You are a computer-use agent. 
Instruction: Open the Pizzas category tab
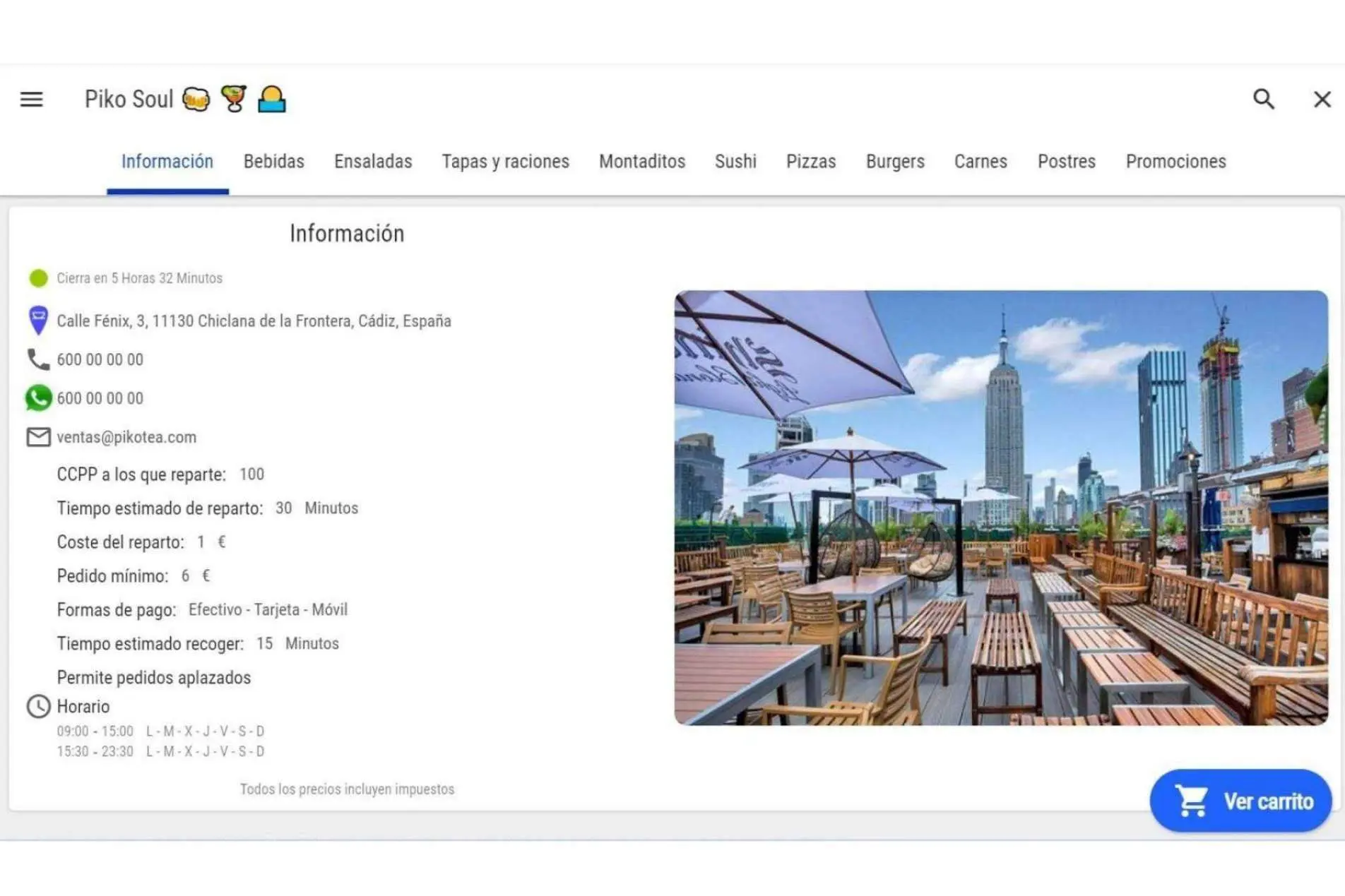point(811,162)
